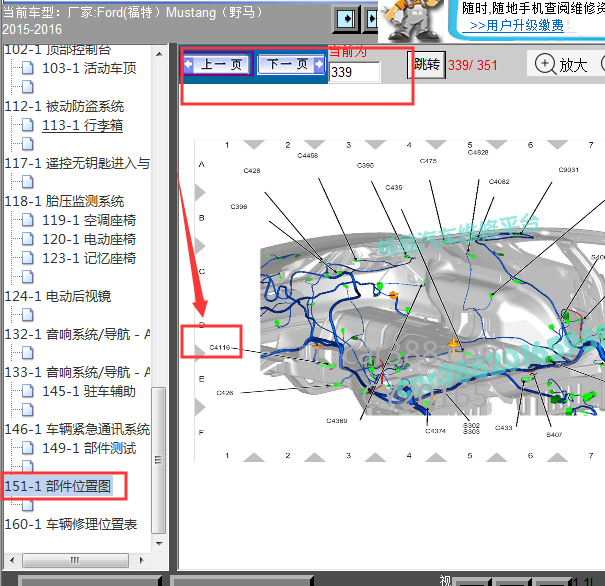This screenshot has width=605, height=586.
Task: Open 113-1 行李箱 document
Action: (x=82, y=125)
